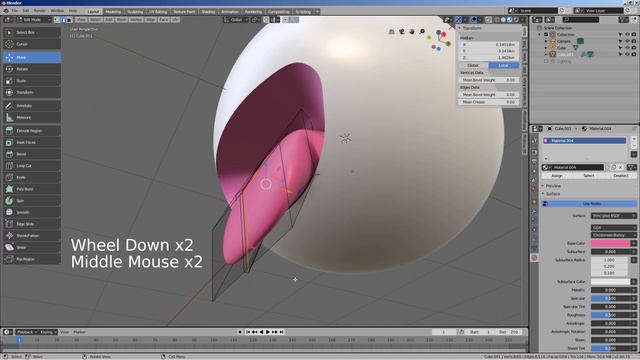Hide Camera in the outliner
The image size is (640, 360).
[627, 41]
